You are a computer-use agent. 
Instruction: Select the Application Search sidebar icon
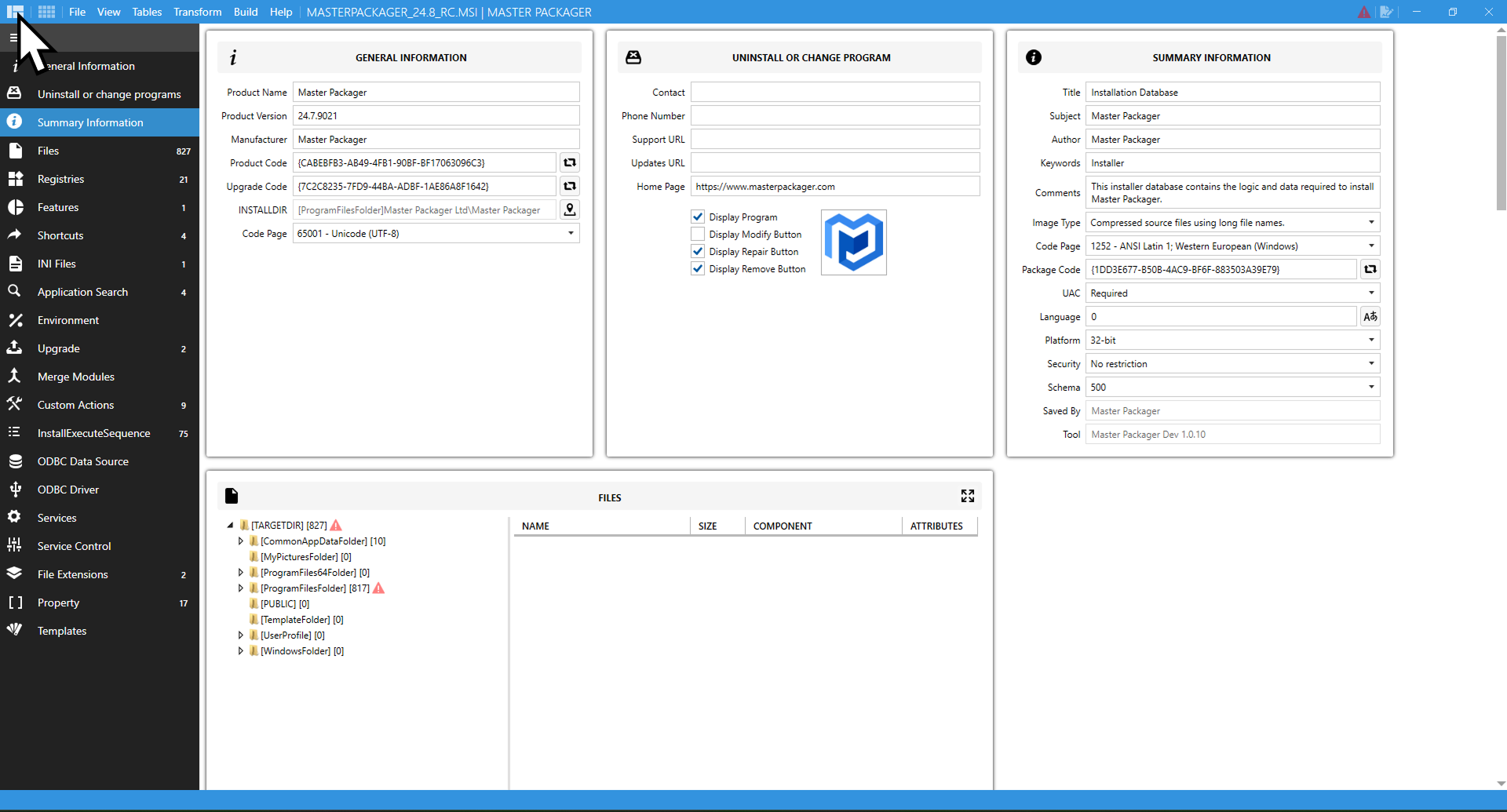15,291
